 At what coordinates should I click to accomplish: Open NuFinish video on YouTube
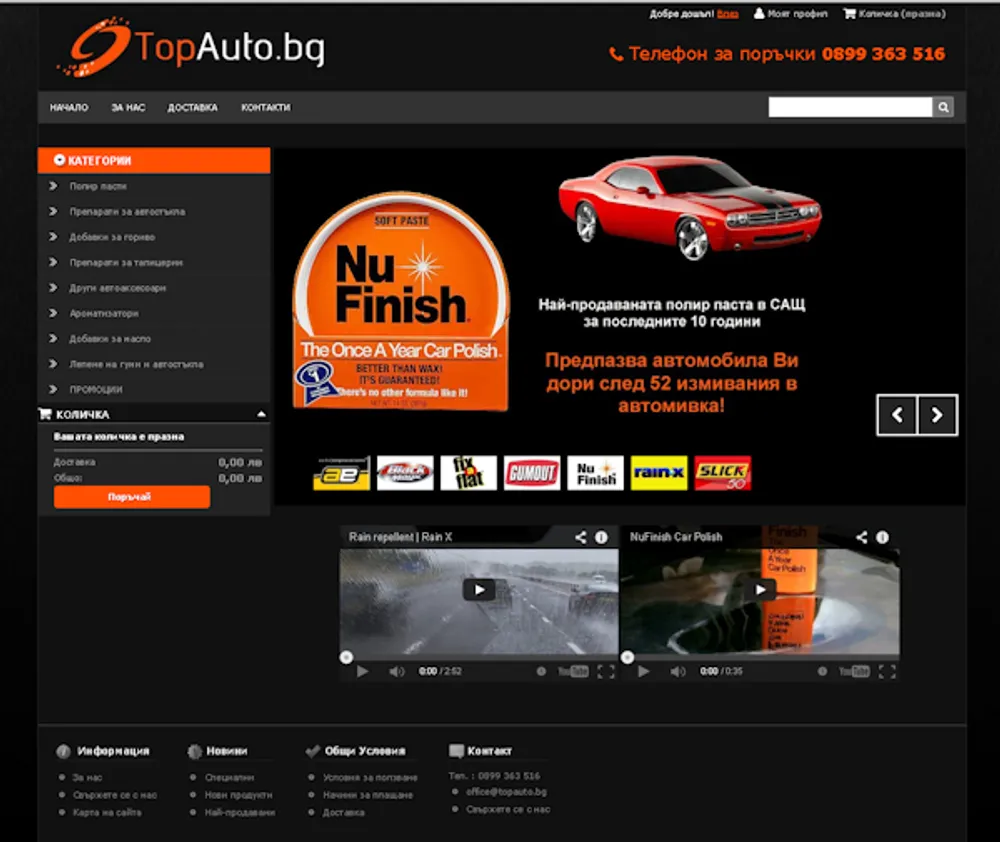coord(854,671)
